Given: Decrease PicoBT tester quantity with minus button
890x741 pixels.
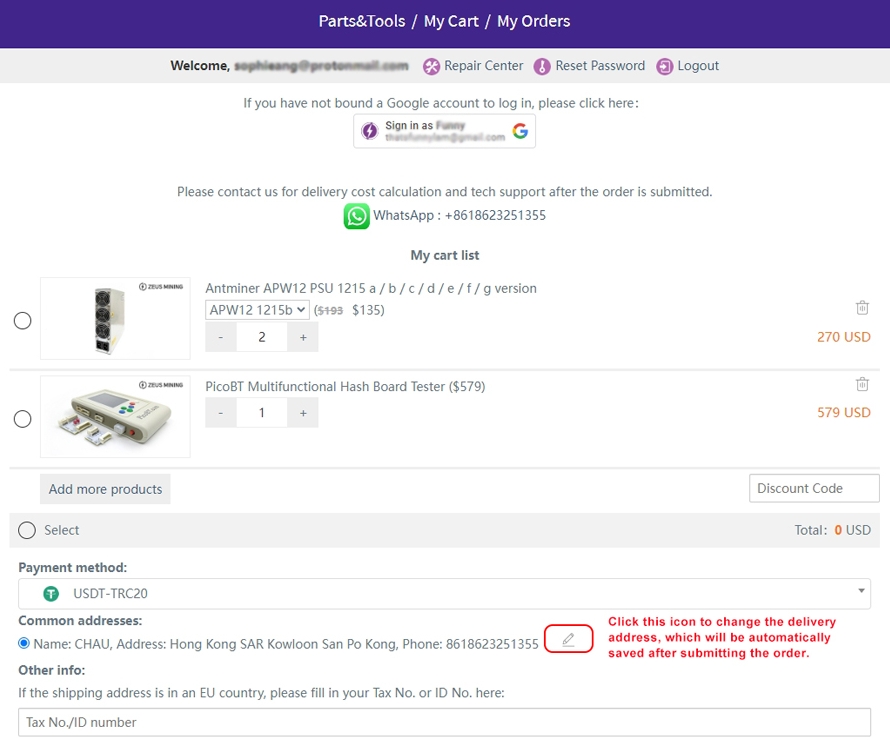Looking at the screenshot, I should (221, 412).
